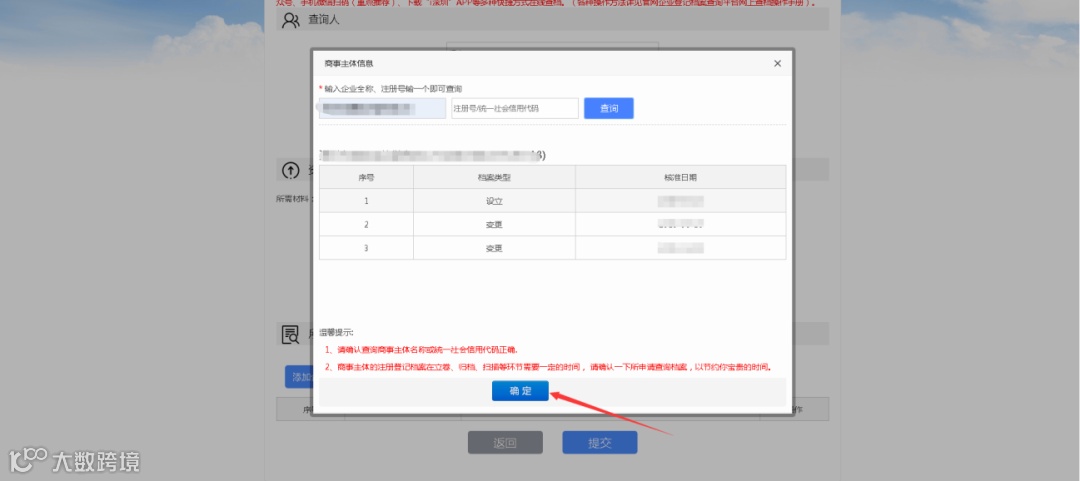
Task: Click the document search icon
Action: coord(291,335)
